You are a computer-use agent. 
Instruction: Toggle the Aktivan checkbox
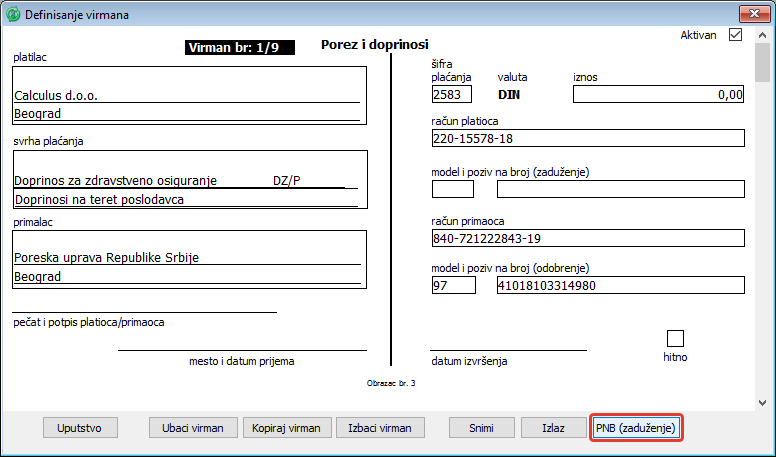(735, 35)
